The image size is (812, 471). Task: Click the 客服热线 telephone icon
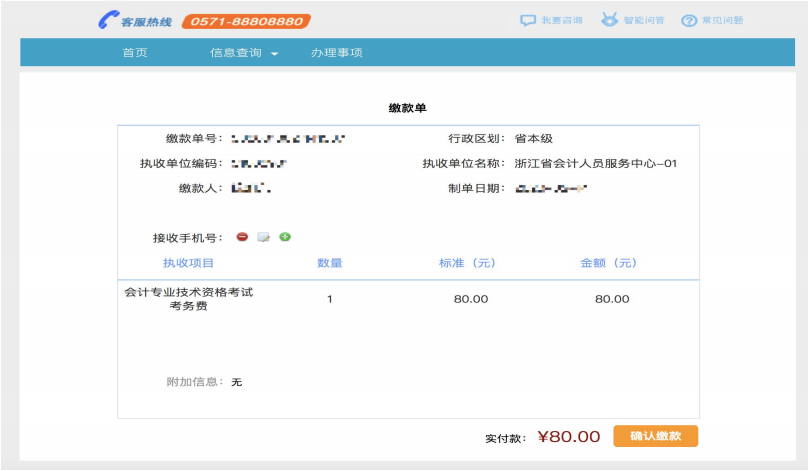[x=108, y=20]
